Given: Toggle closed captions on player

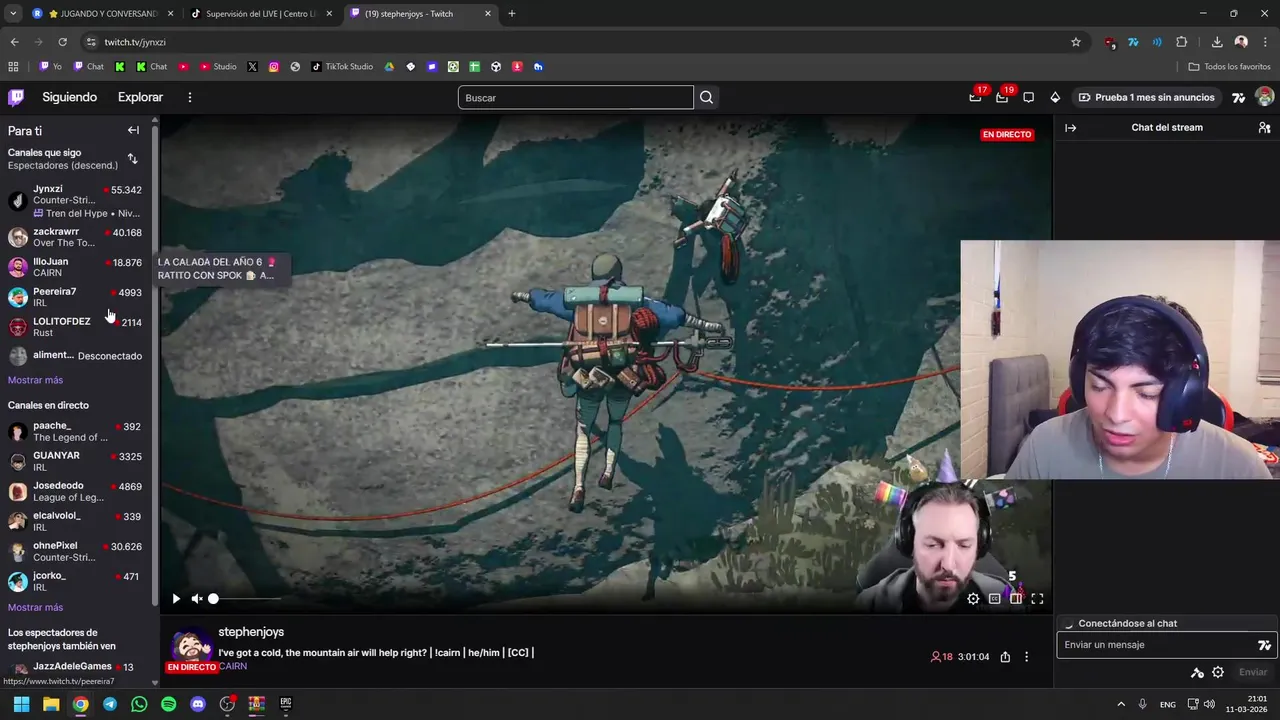Looking at the screenshot, I should (x=994, y=599).
